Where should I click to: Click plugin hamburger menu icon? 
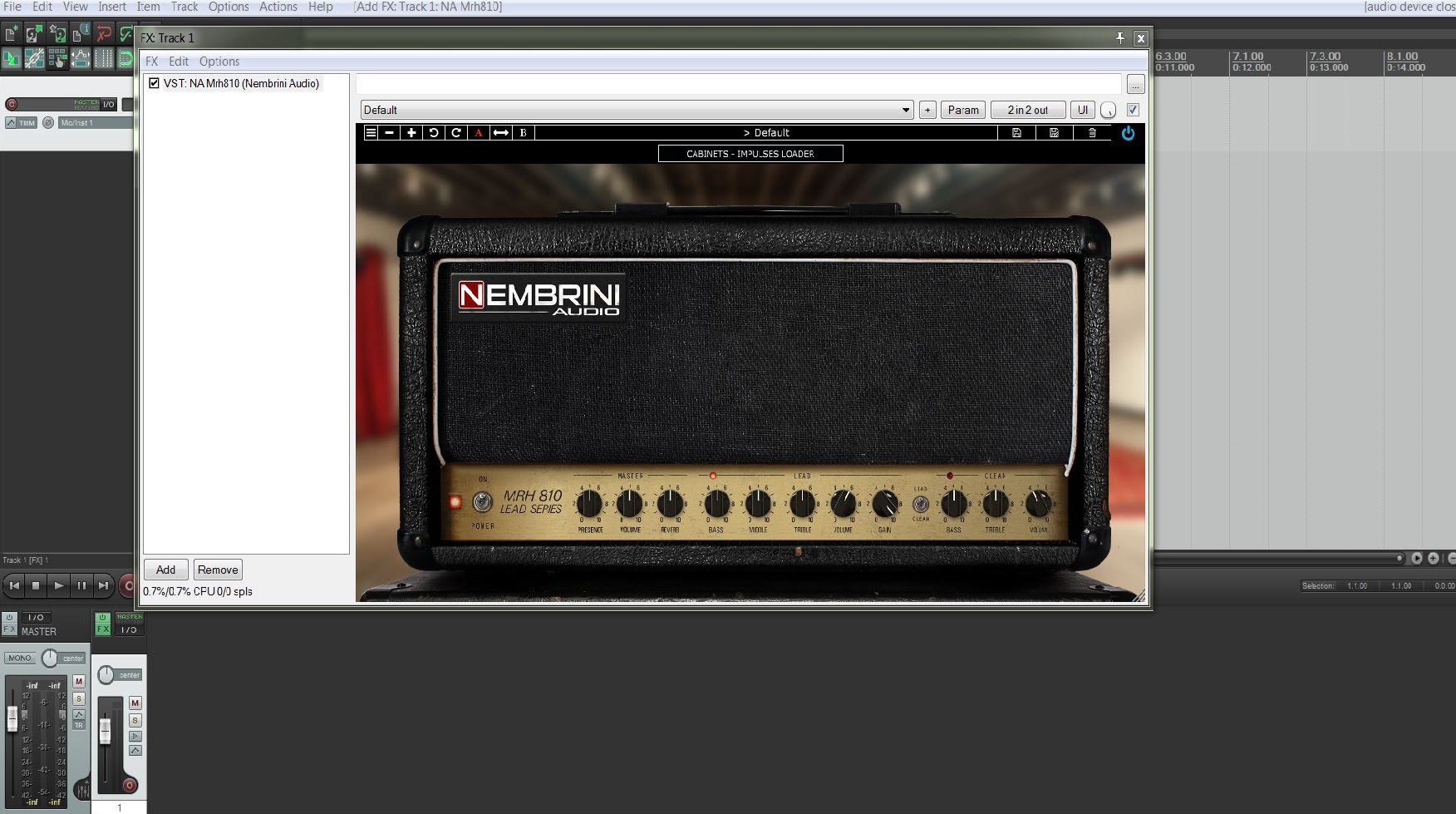pyautogui.click(x=371, y=132)
